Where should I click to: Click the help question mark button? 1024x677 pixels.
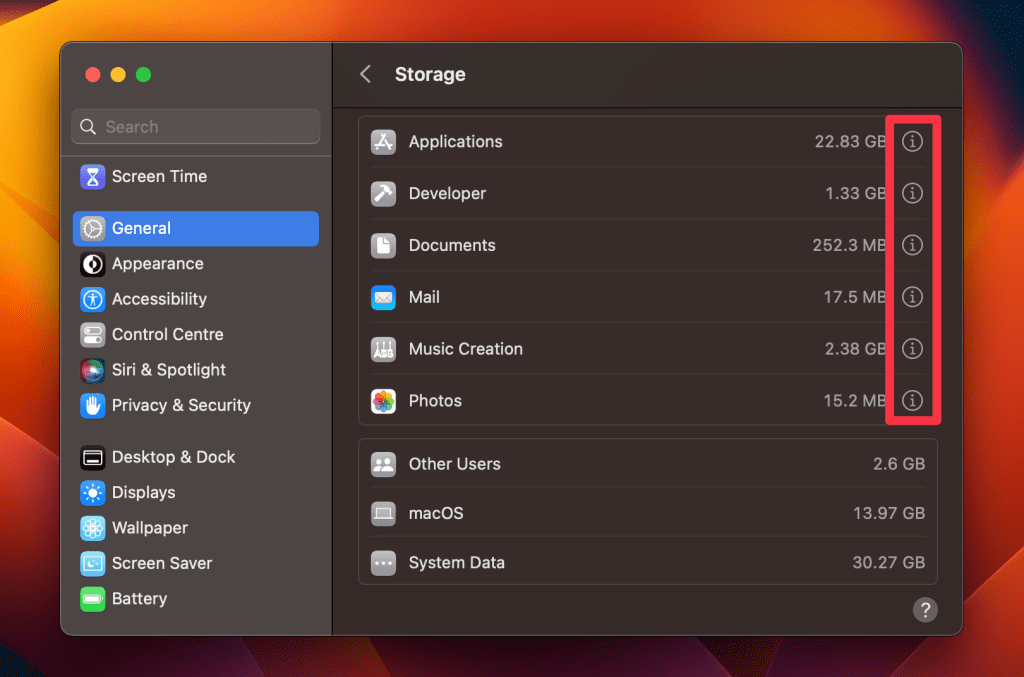pos(925,610)
